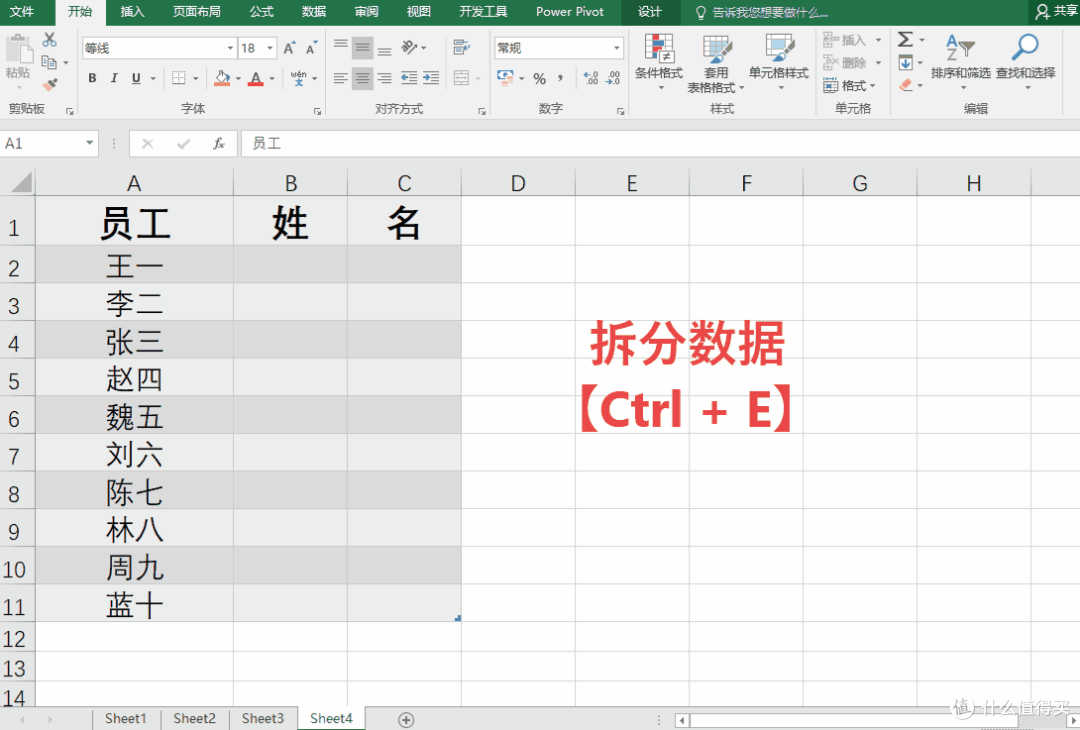Toggle center horizontal alignment
This screenshot has height=730, width=1080.
[362, 79]
